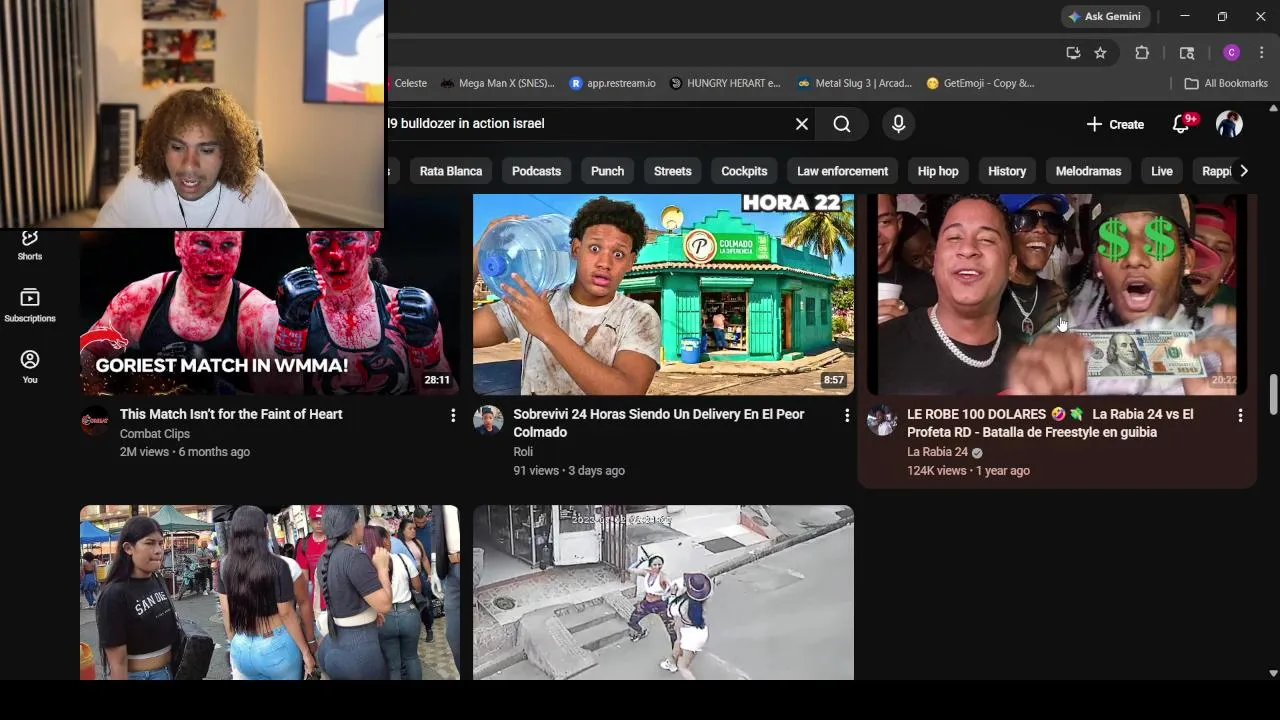The height and width of the screenshot is (720, 1280).
Task: Advance chips with right chevron arrow
Action: coord(1243,171)
